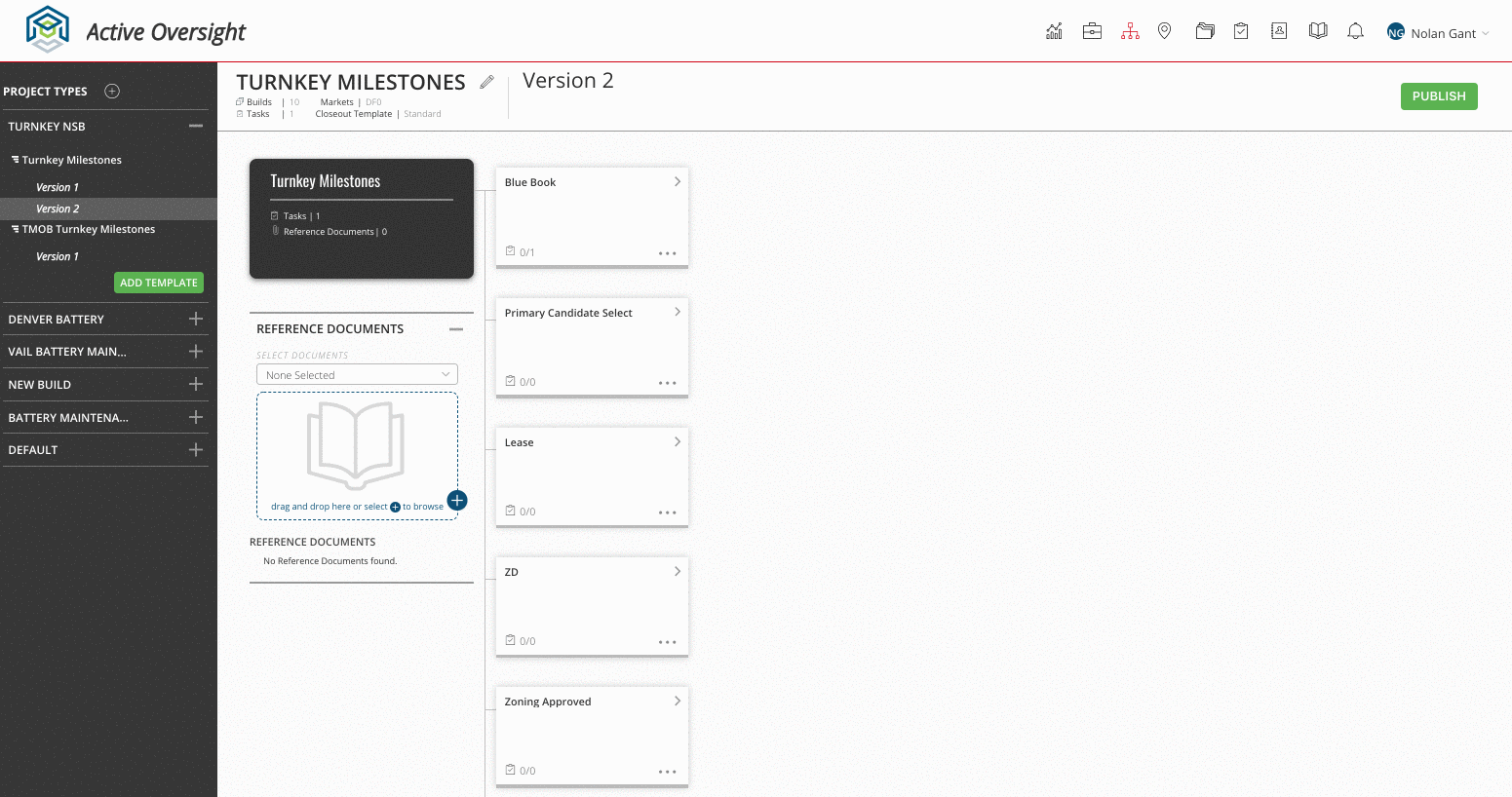
Task: Expand the NEW BUILD project type
Action: 196,384
